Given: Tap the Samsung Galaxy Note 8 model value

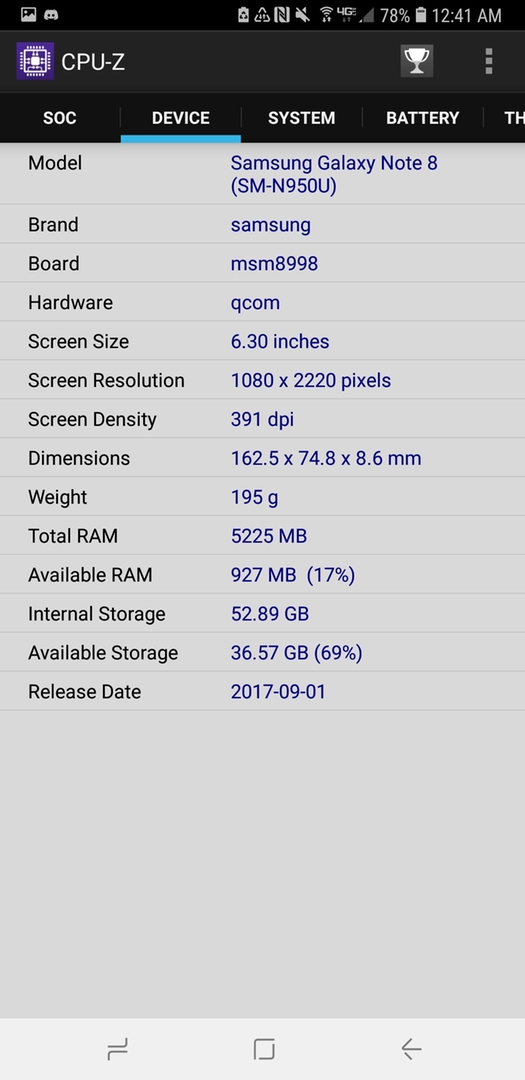Looking at the screenshot, I should pos(334,174).
